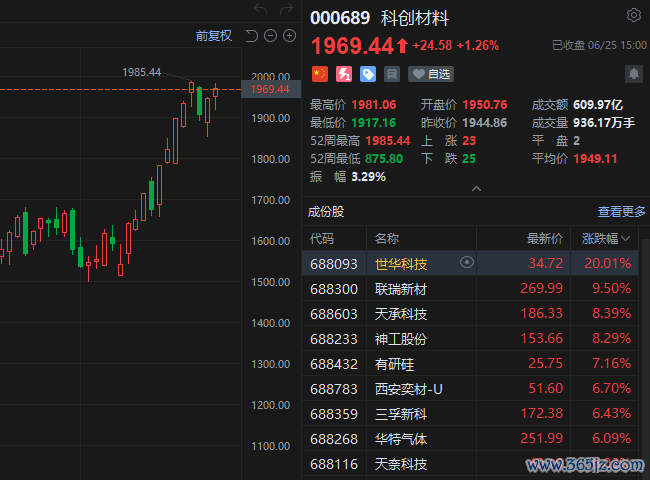Click 名称 column header

387,238
